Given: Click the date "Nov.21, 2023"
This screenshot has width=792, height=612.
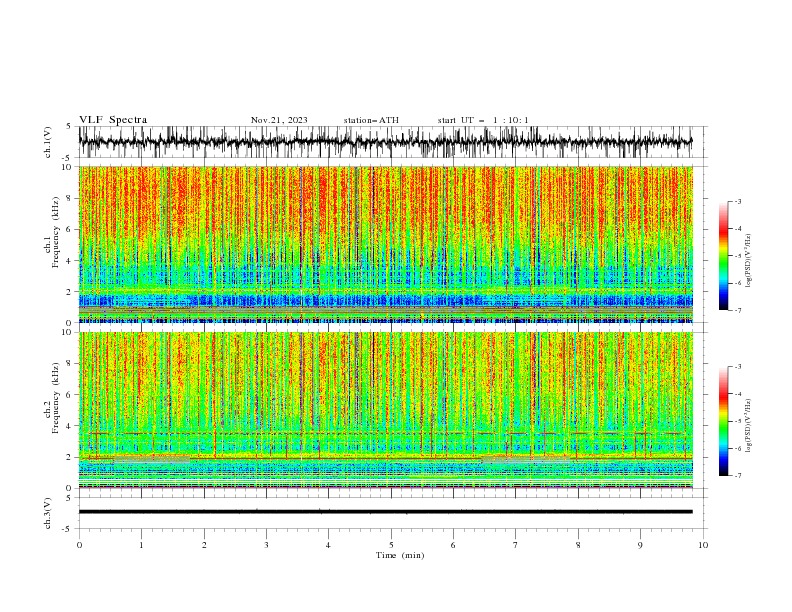Looking at the screenshot, I should 279,120.
